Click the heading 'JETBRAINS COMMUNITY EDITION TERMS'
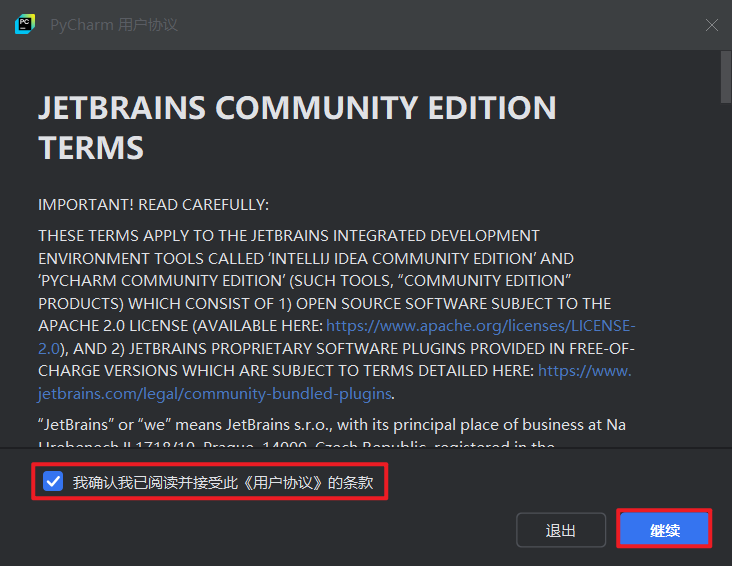 pyautogui.click(x=297, y=127)
